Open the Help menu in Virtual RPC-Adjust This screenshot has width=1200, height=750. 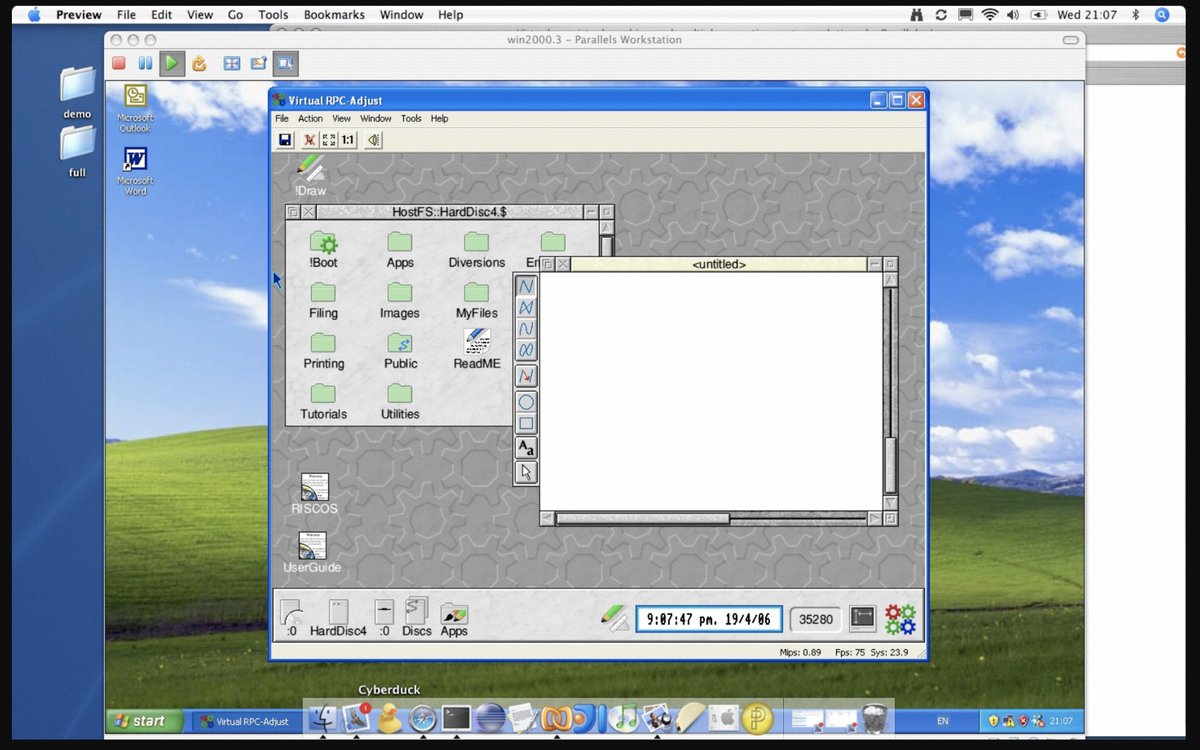tap(439, 118)
